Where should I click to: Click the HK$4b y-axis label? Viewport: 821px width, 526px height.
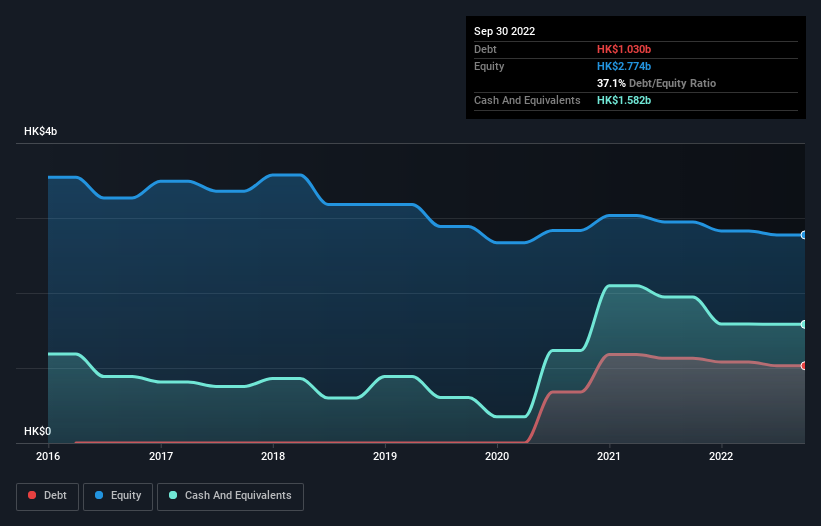tap(40, 131)
